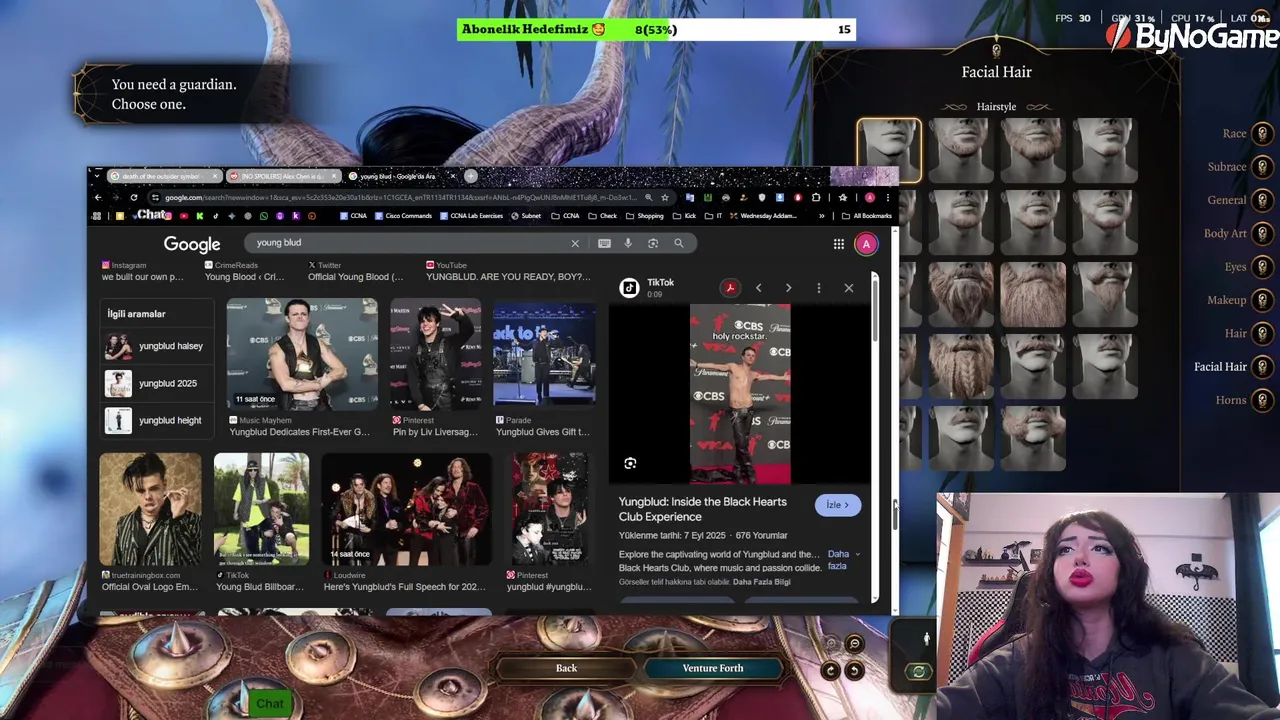Open the Google apps grid
The width and height of the screenshot is (1280, 720).
click(839, 244)
